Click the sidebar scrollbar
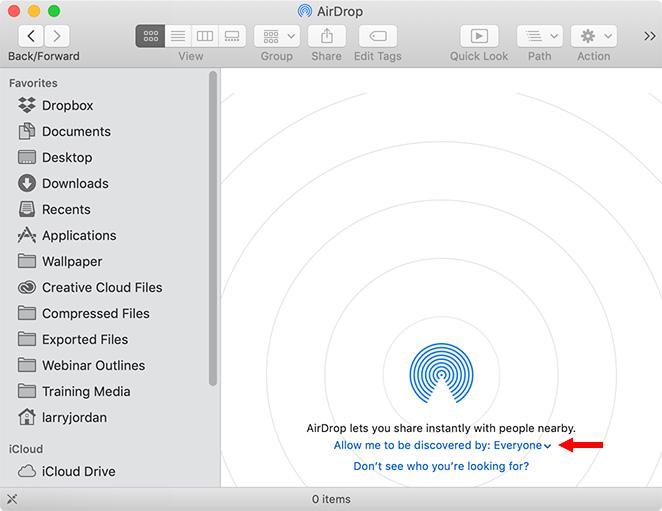Screen dimensions: 662x511 point(213,228)
